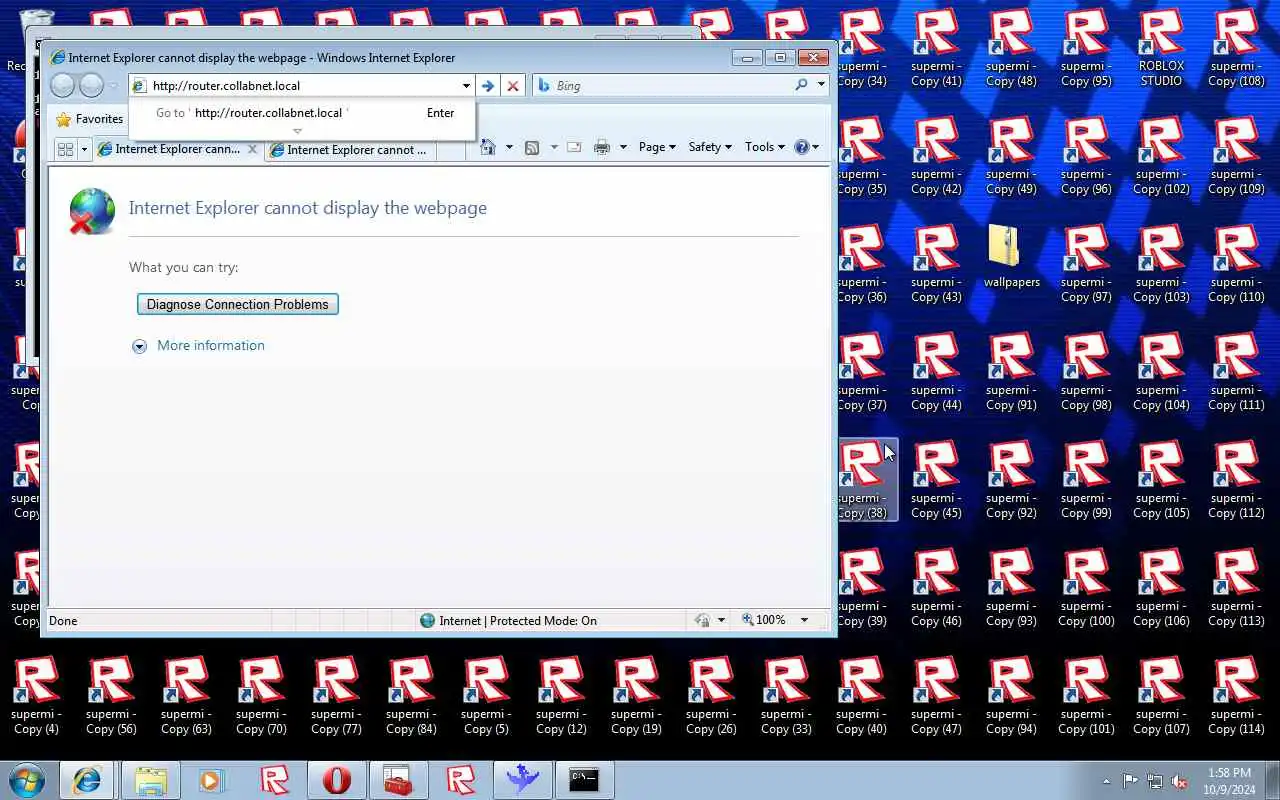Open Internet Explorer from the taskbar
The height and width of the screenshot is (800, 1280).
click(86, 780)
